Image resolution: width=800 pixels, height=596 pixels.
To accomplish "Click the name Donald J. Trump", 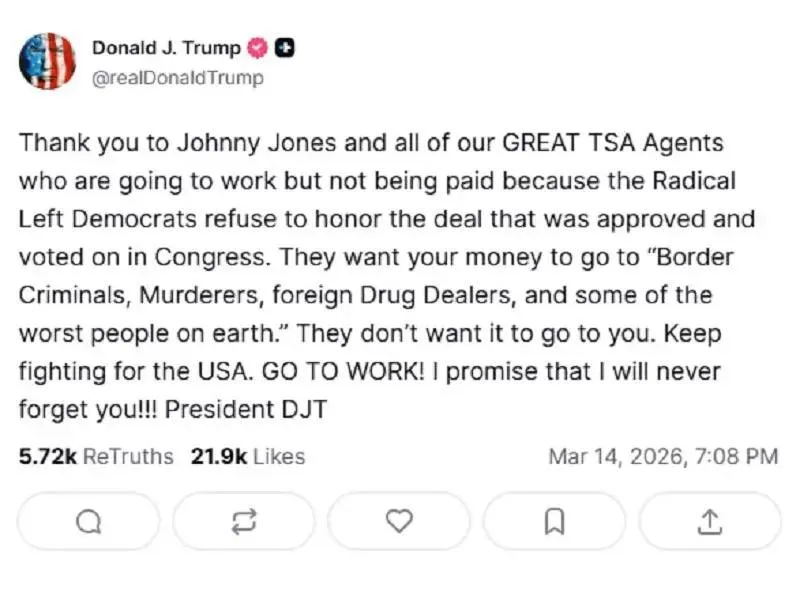I will [168, 45].
